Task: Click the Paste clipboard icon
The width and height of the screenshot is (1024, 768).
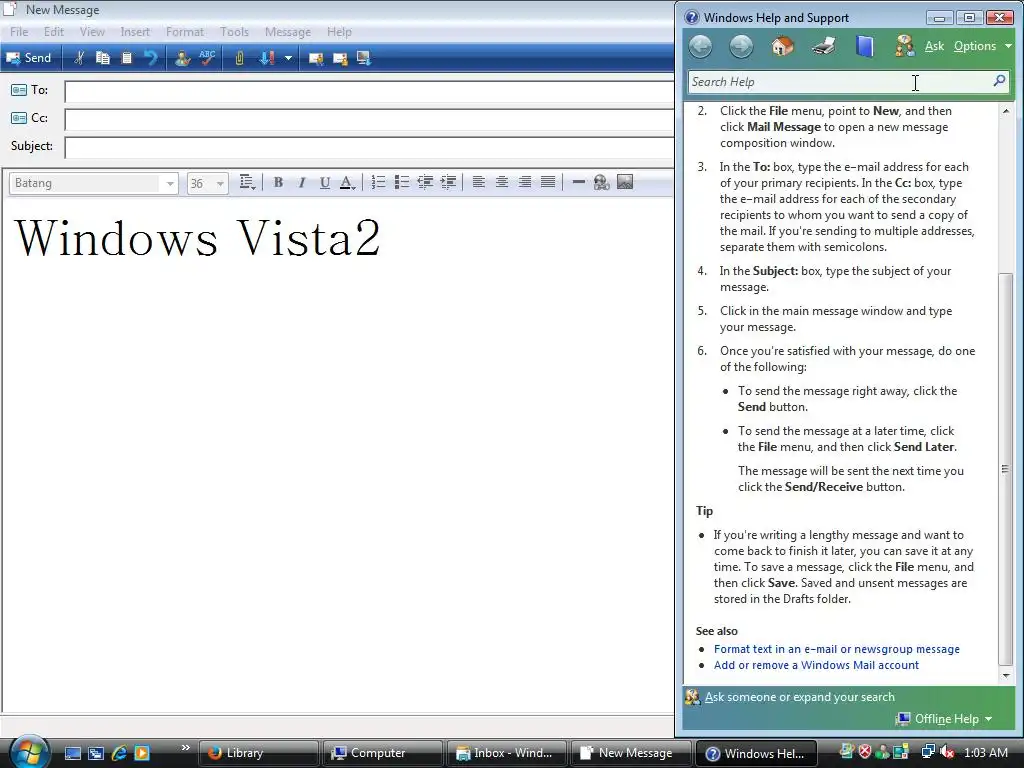Action: [x=127, y=58]
